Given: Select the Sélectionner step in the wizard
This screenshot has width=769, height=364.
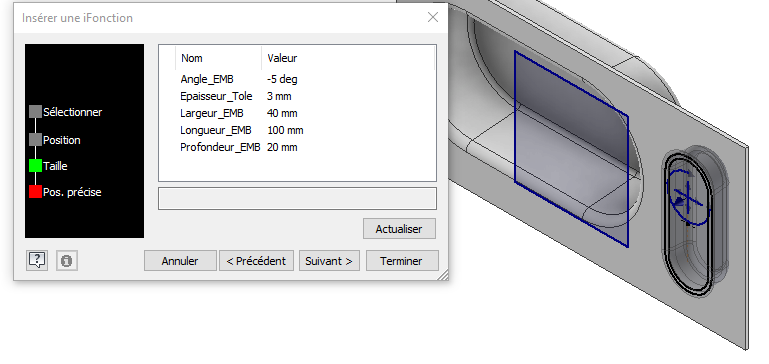Looking at the screenshot, I should [x=66, y=112].
